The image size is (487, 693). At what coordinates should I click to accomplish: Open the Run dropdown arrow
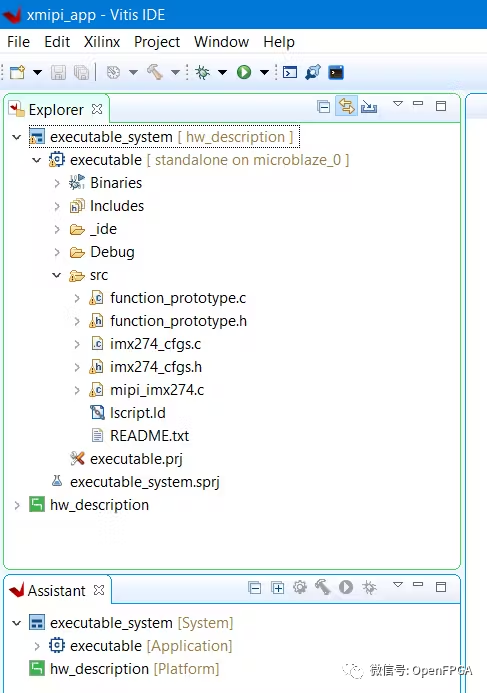point(264,72)
